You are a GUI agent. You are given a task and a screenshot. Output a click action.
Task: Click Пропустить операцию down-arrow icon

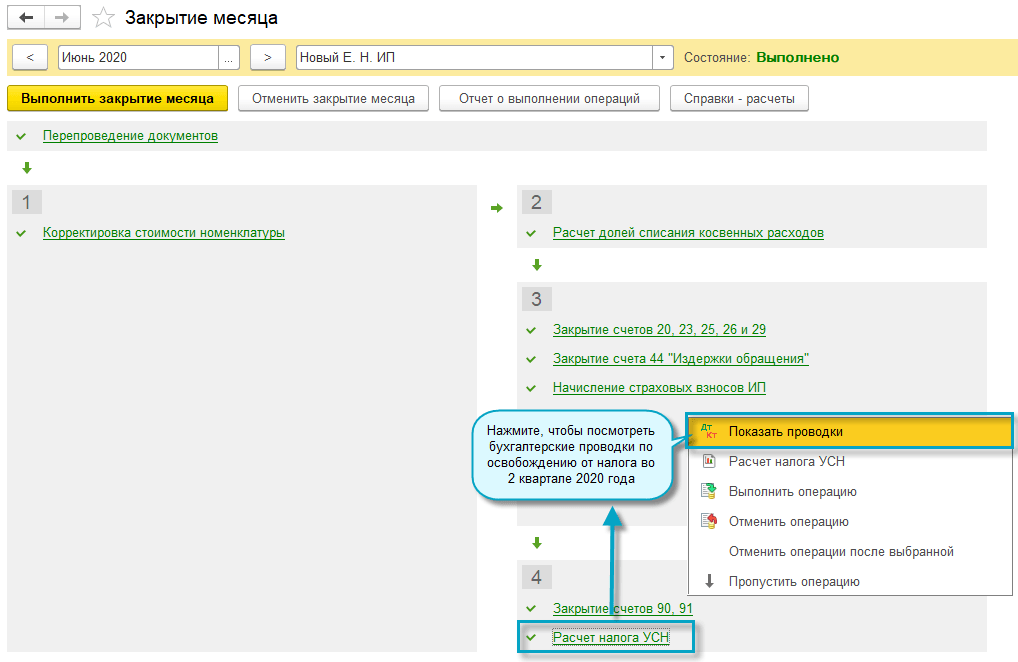click(710, 582)
